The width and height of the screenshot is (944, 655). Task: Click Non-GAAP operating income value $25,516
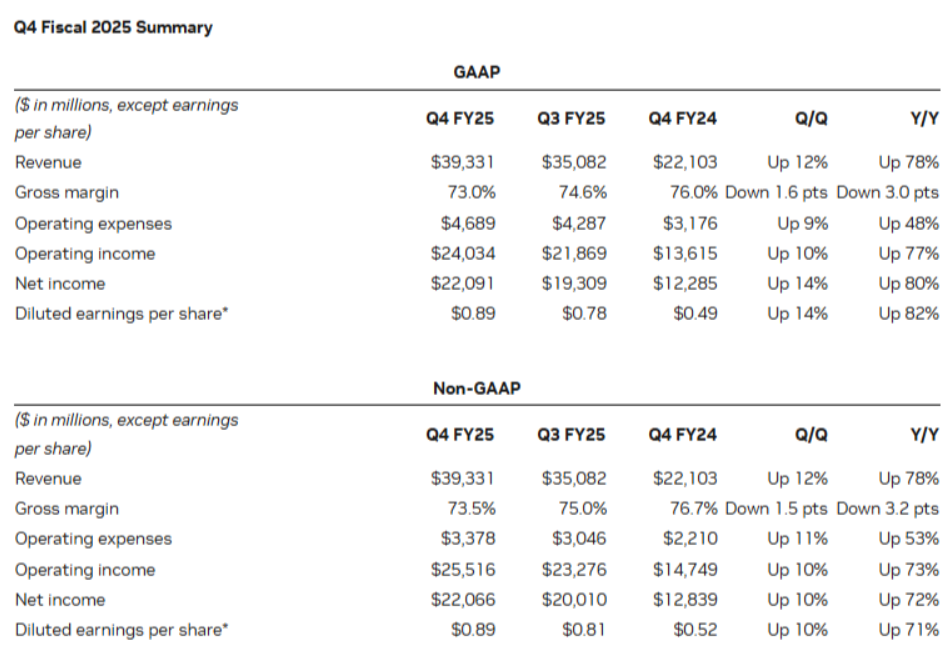(x=462, y=570)
